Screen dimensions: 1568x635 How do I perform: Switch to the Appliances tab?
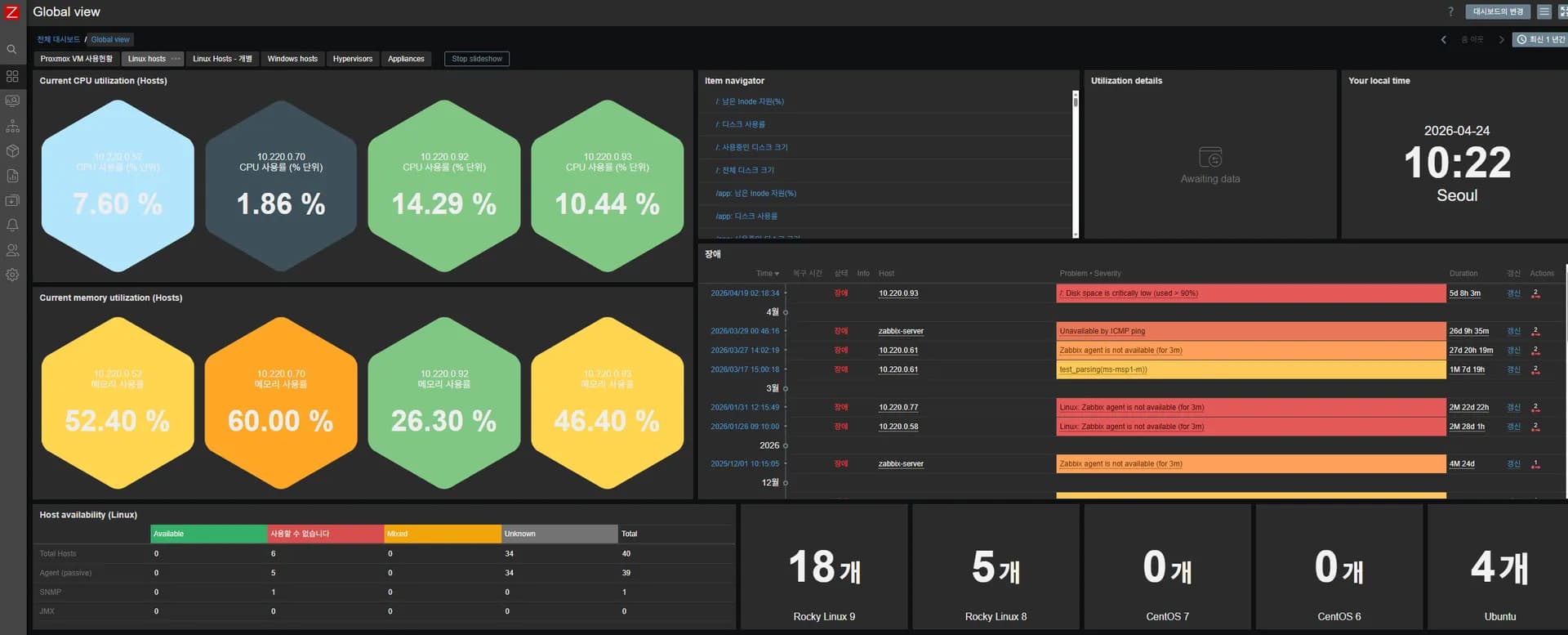(406, 59)
